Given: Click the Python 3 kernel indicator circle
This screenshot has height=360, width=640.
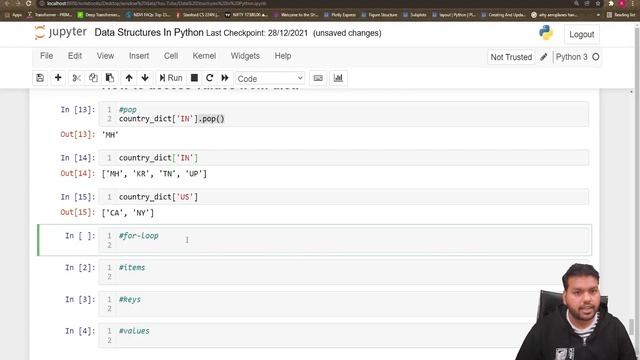Looking at the screenshot, I should tap(596, 57).
